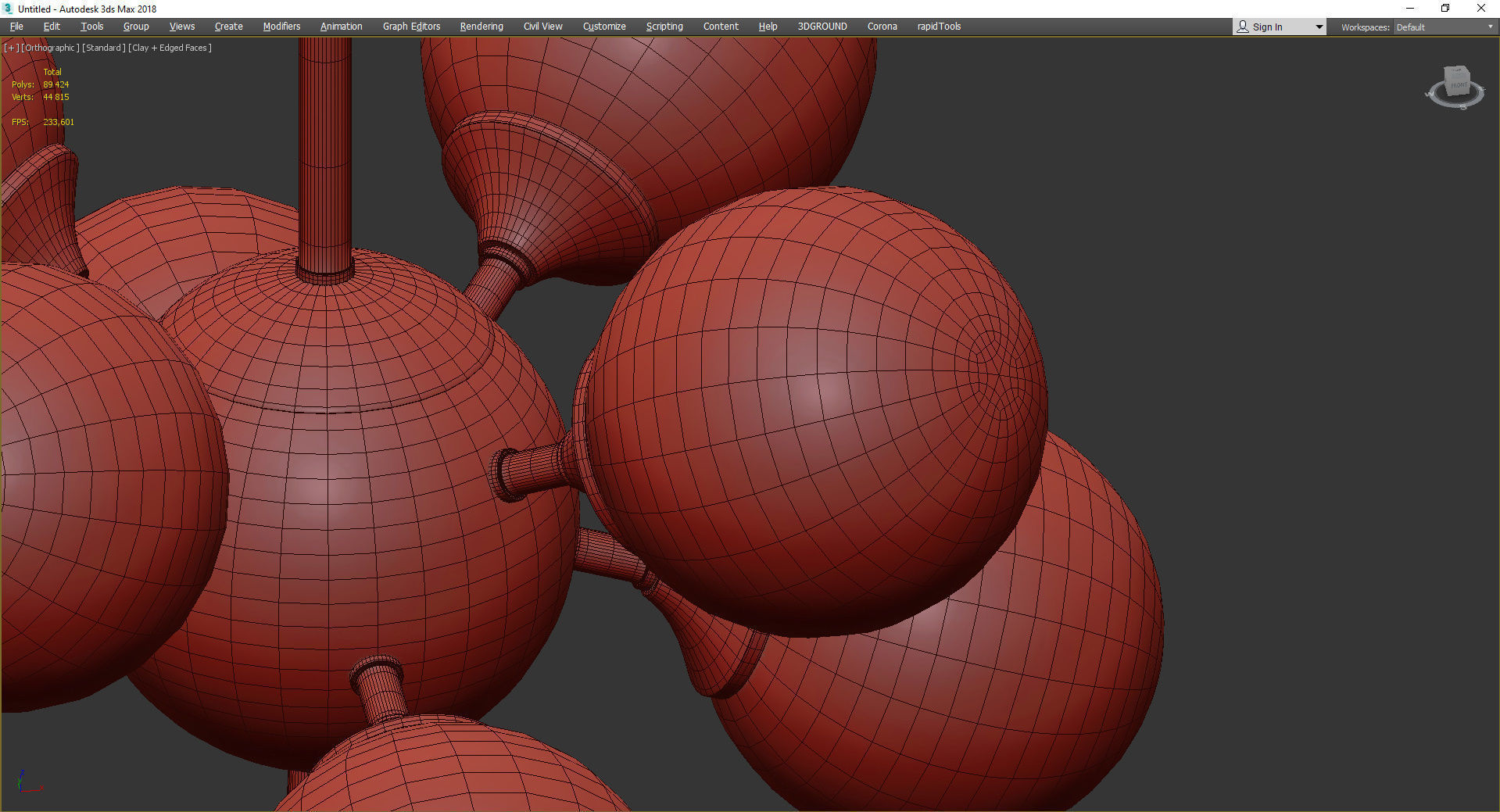Open the Help menu
Viewport: 1500px width, 812px height.
pyautogui.click(x=768, y=27)
